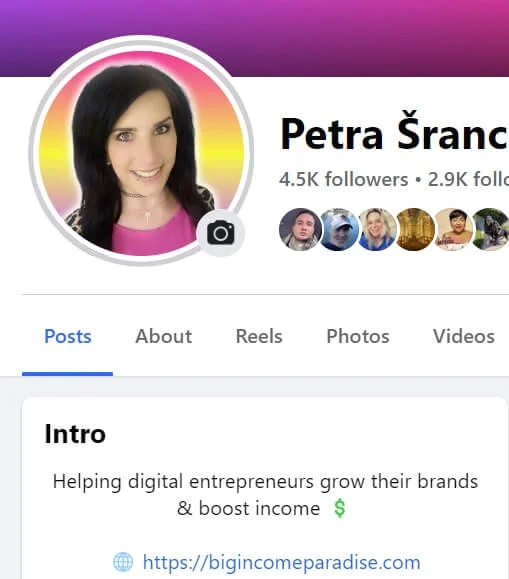Click the camera icon on profile picture
The height and width of the screenshot is (579, 509).
coord(221,233)
